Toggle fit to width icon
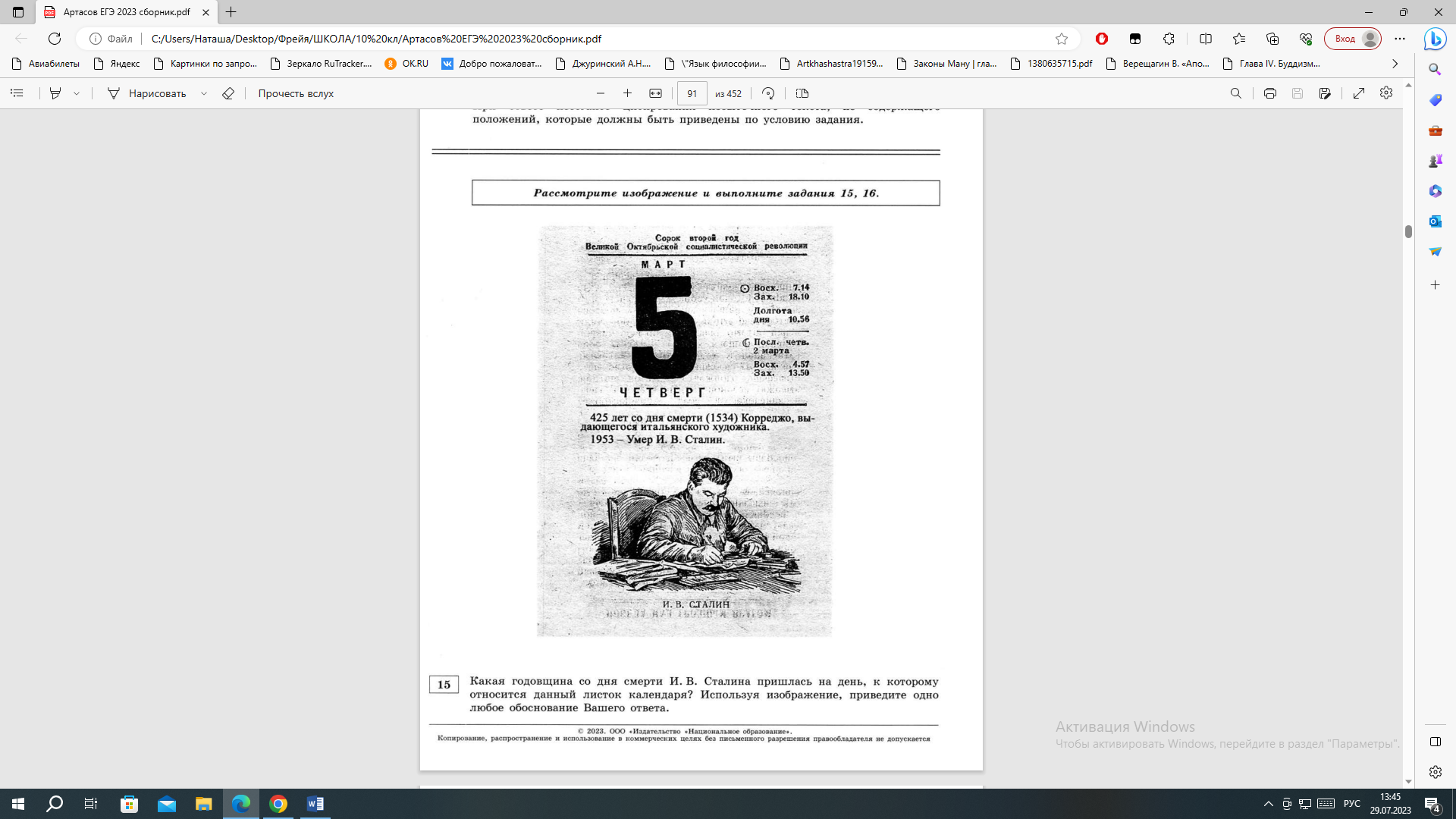The height and width of the screenshot is (819, 1456). pos(655,93)
